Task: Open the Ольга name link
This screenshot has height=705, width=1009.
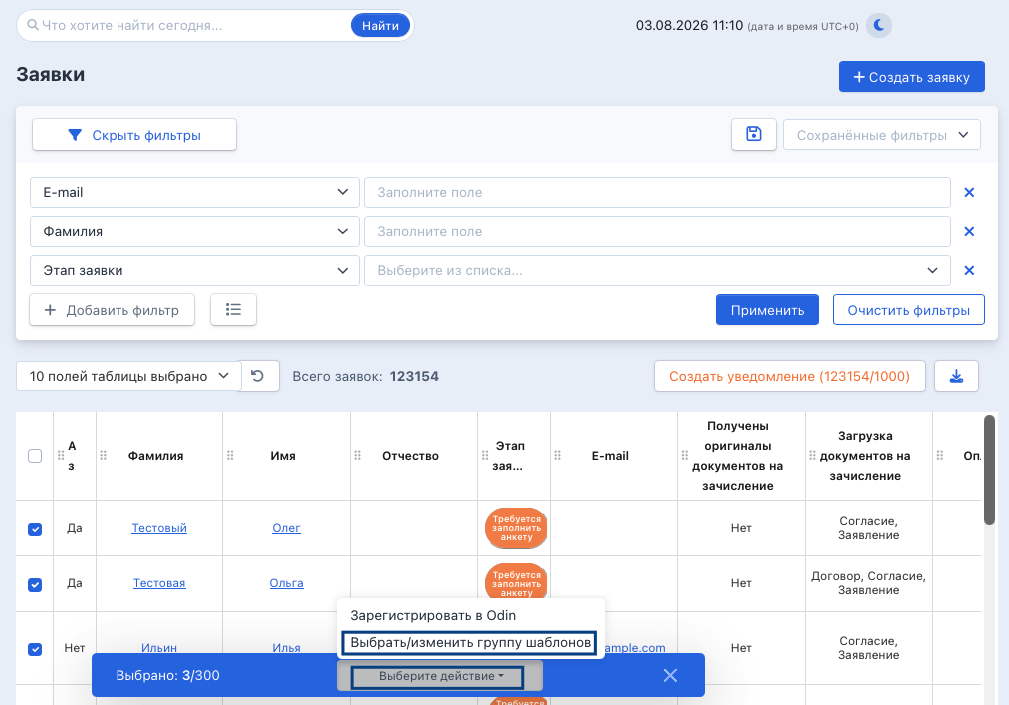Action: tap(286, 583)
